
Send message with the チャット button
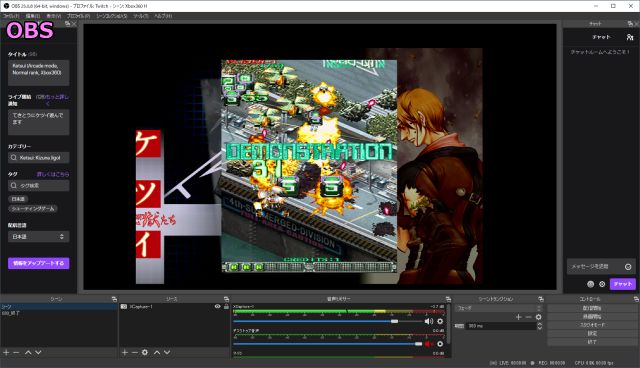pos(622,284)
